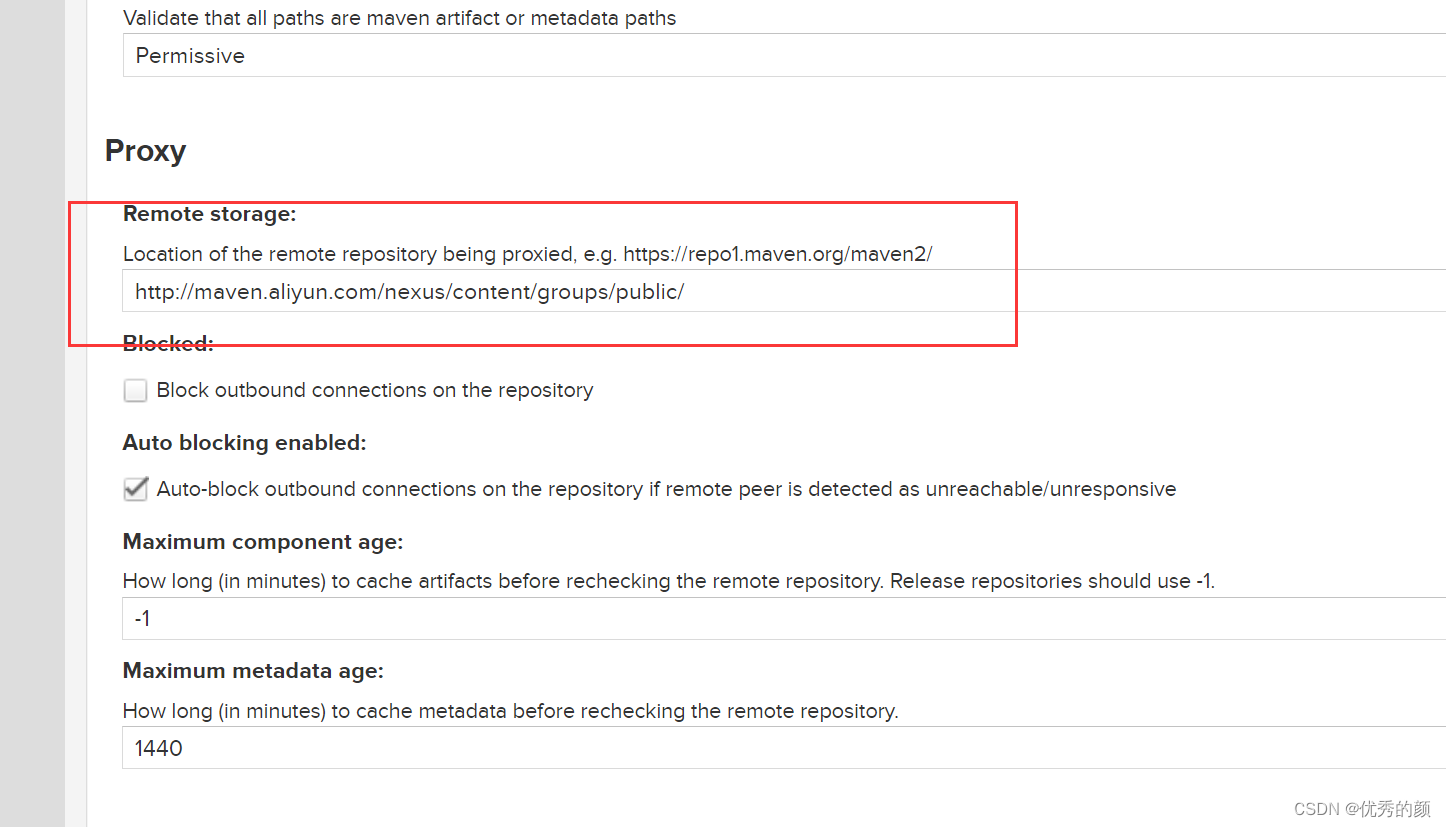Click the gray left sidebar strip
1446x827 pixels.
(32, 413)
